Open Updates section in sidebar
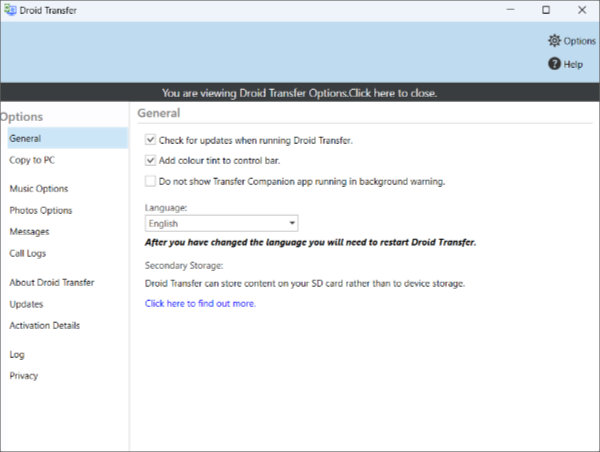Screen dimensions: 600x452 tap(26, 304)
